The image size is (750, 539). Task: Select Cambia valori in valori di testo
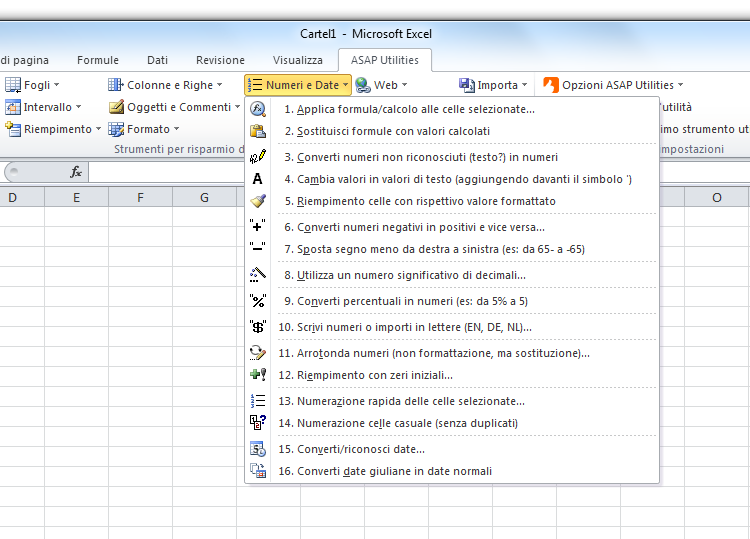pyautogui.click(x=452, y=179)
